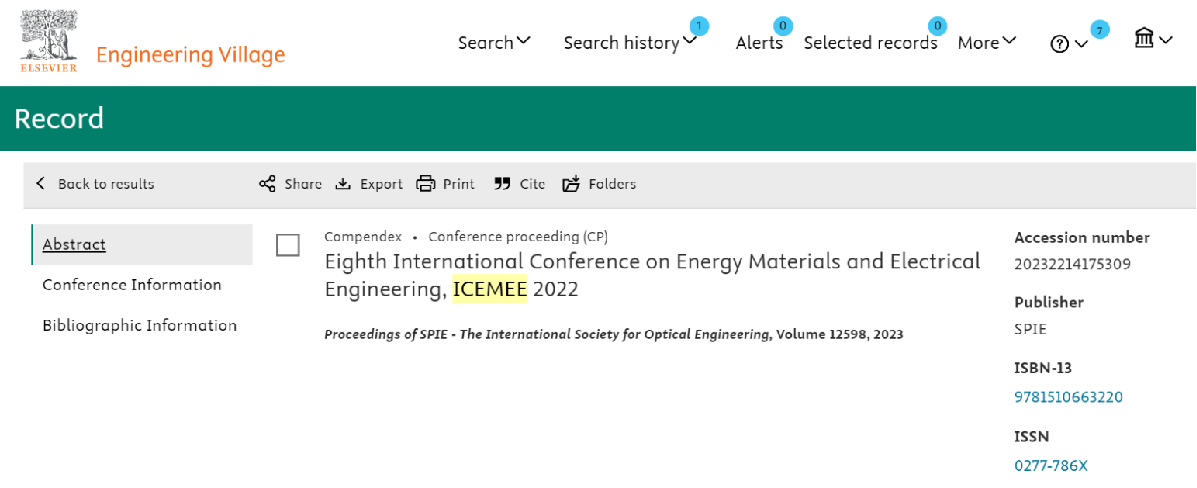Click the Alerts count badge
Screen dimensions: 1197x488
pos(782,27)
